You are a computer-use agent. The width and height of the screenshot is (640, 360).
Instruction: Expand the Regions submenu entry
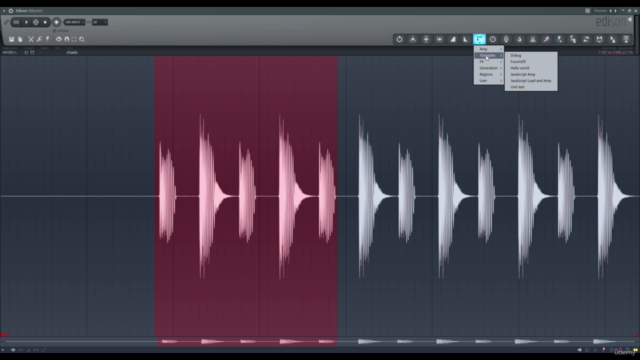[489, 74]
